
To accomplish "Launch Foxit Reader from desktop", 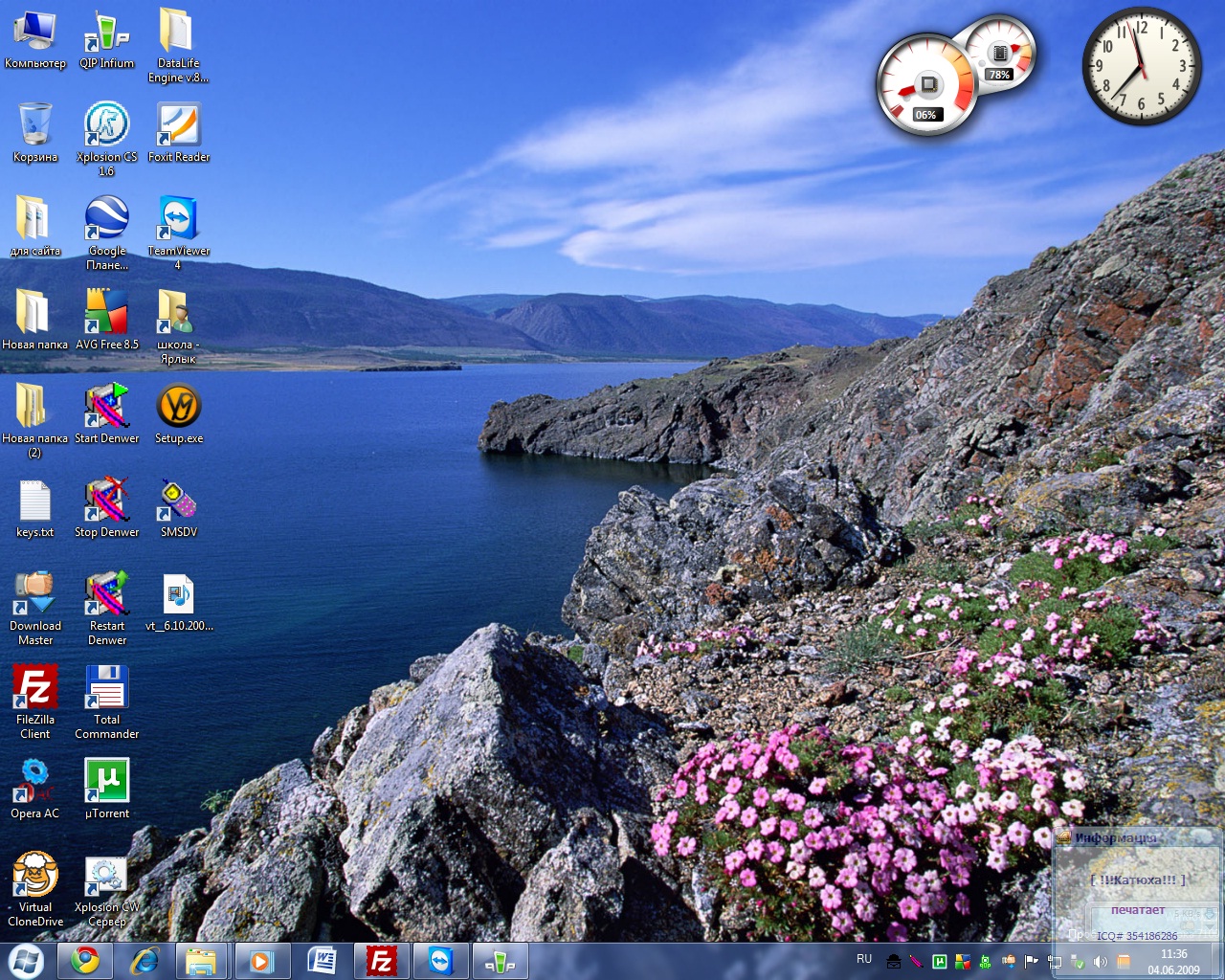I will point(178,133).
